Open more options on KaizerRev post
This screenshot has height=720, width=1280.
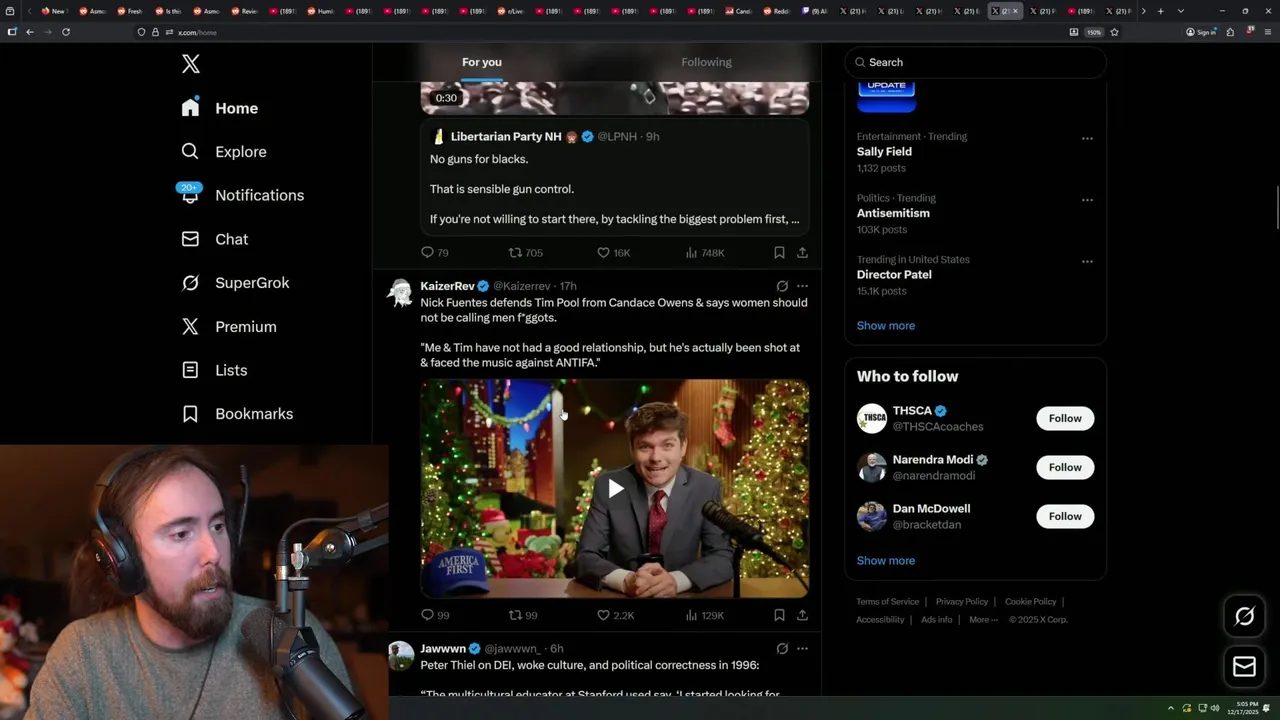coord(802,286)
